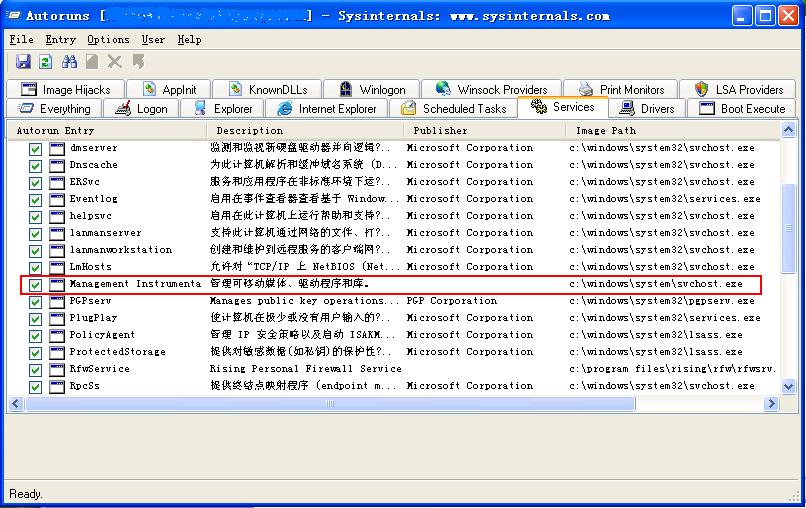Toggle the Eventlog service checkbox

pyautogui.click(x=35, y=200)
